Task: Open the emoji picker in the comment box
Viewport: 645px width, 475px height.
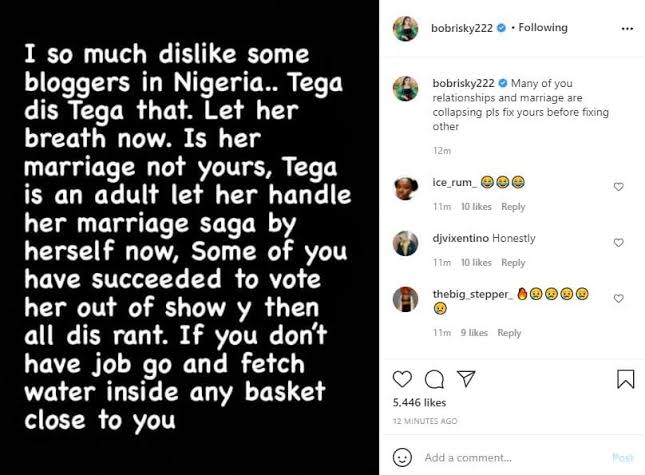Action: pyautogui.click(x=401, y=457)
